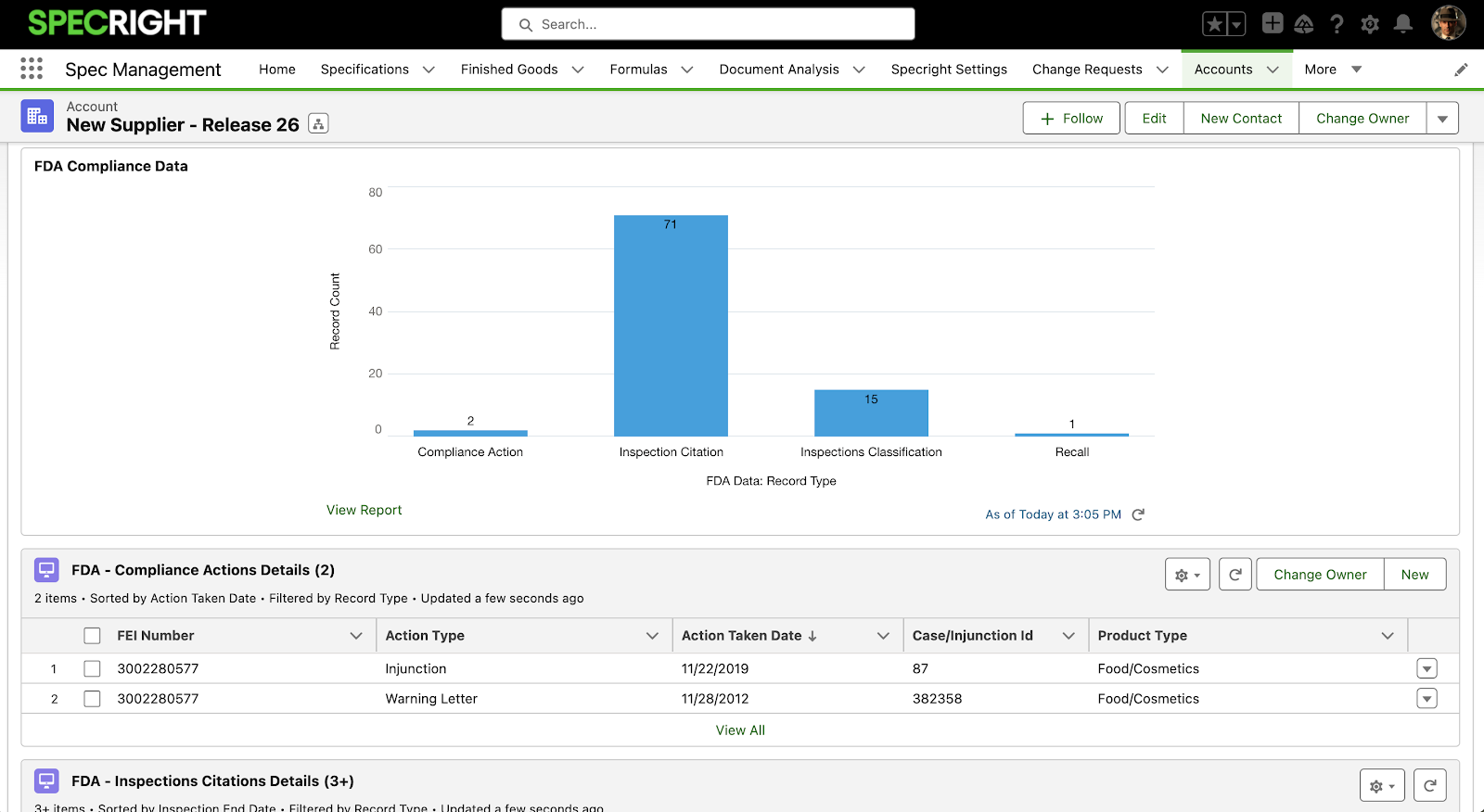Click Case/Injunction Id value 382358
Viewport: 1484px width, 812px height.
tap(937, 699)
